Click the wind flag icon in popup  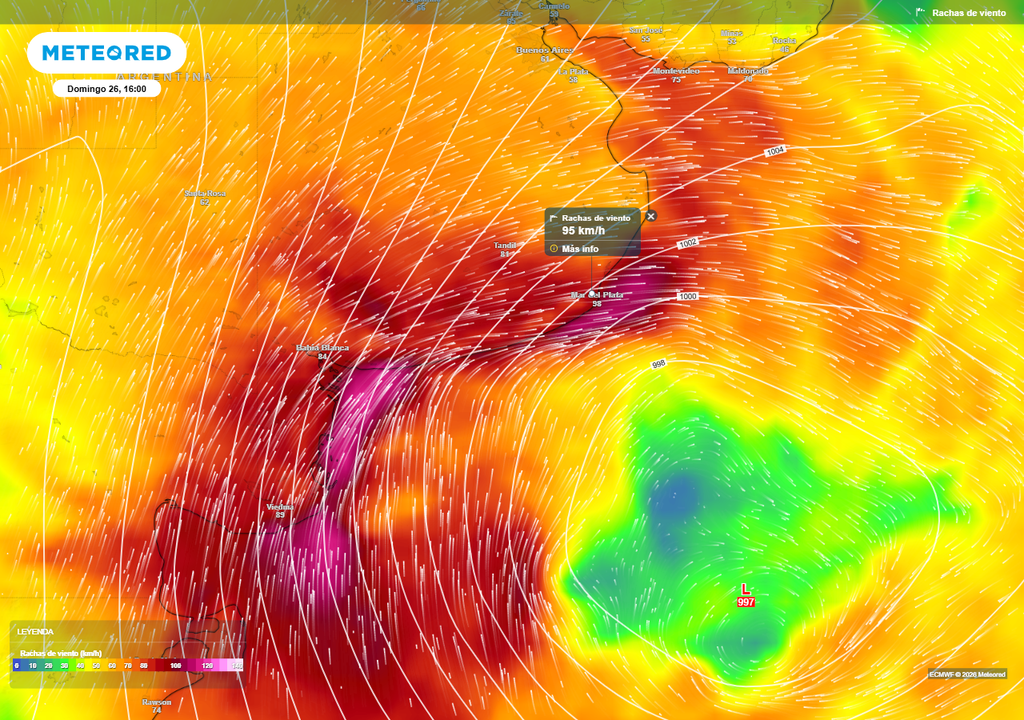(554, 217)
